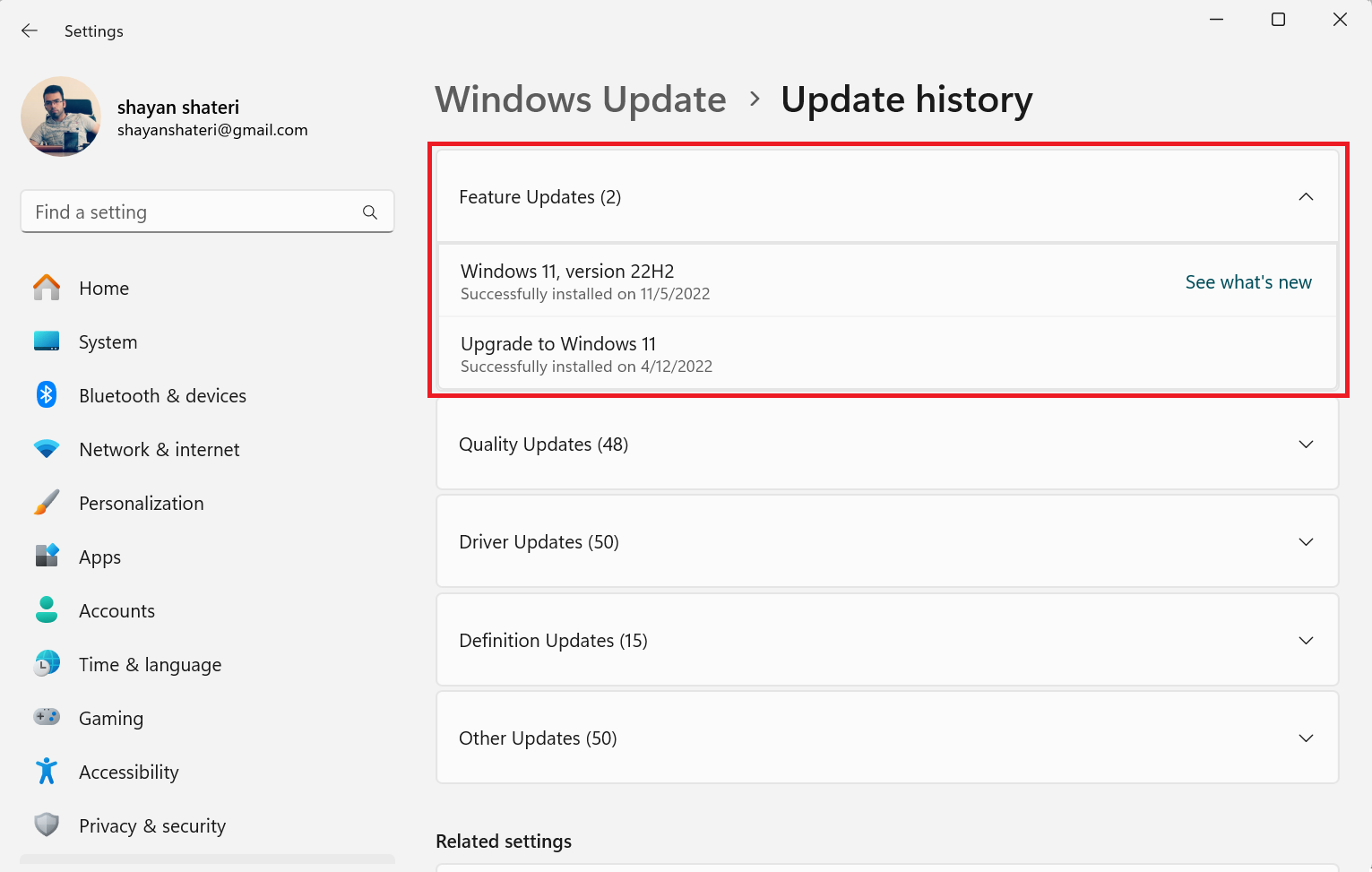Click 'Successfully installed on 11/5/2022' text

pos(585,294)
